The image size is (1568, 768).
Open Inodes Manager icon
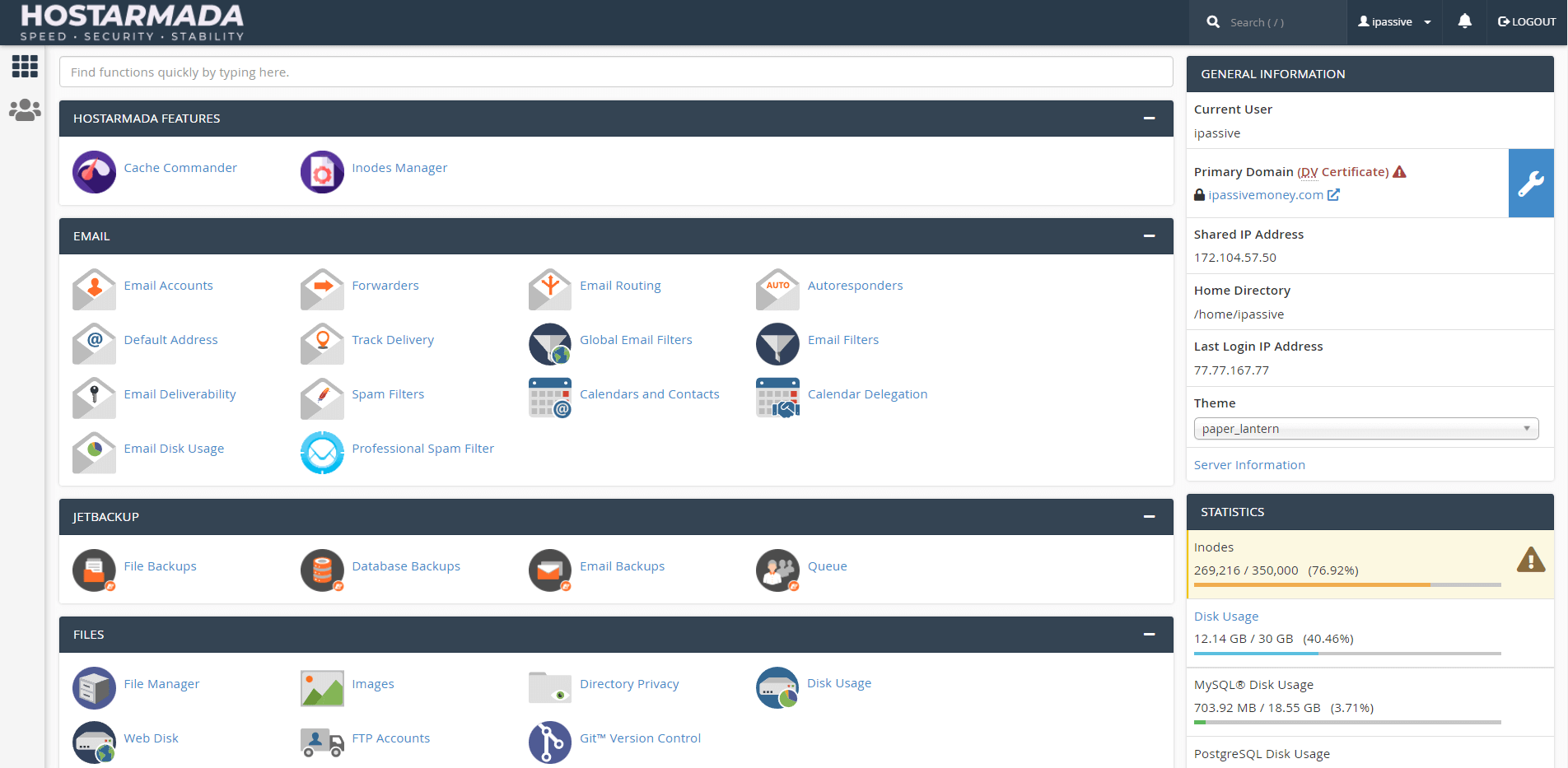pos(322,171)
